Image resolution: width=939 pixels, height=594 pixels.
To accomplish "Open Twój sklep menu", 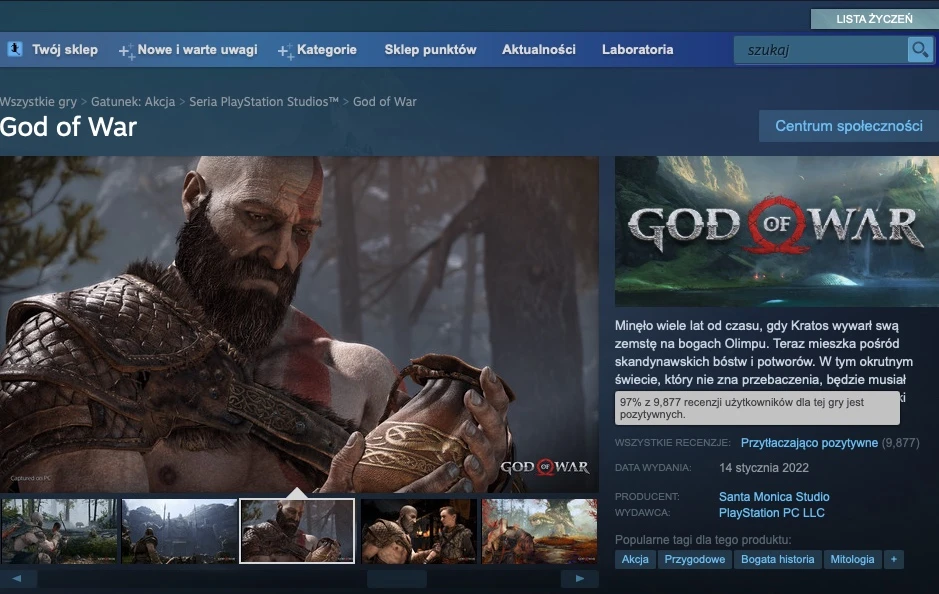I will click(65, 50).
